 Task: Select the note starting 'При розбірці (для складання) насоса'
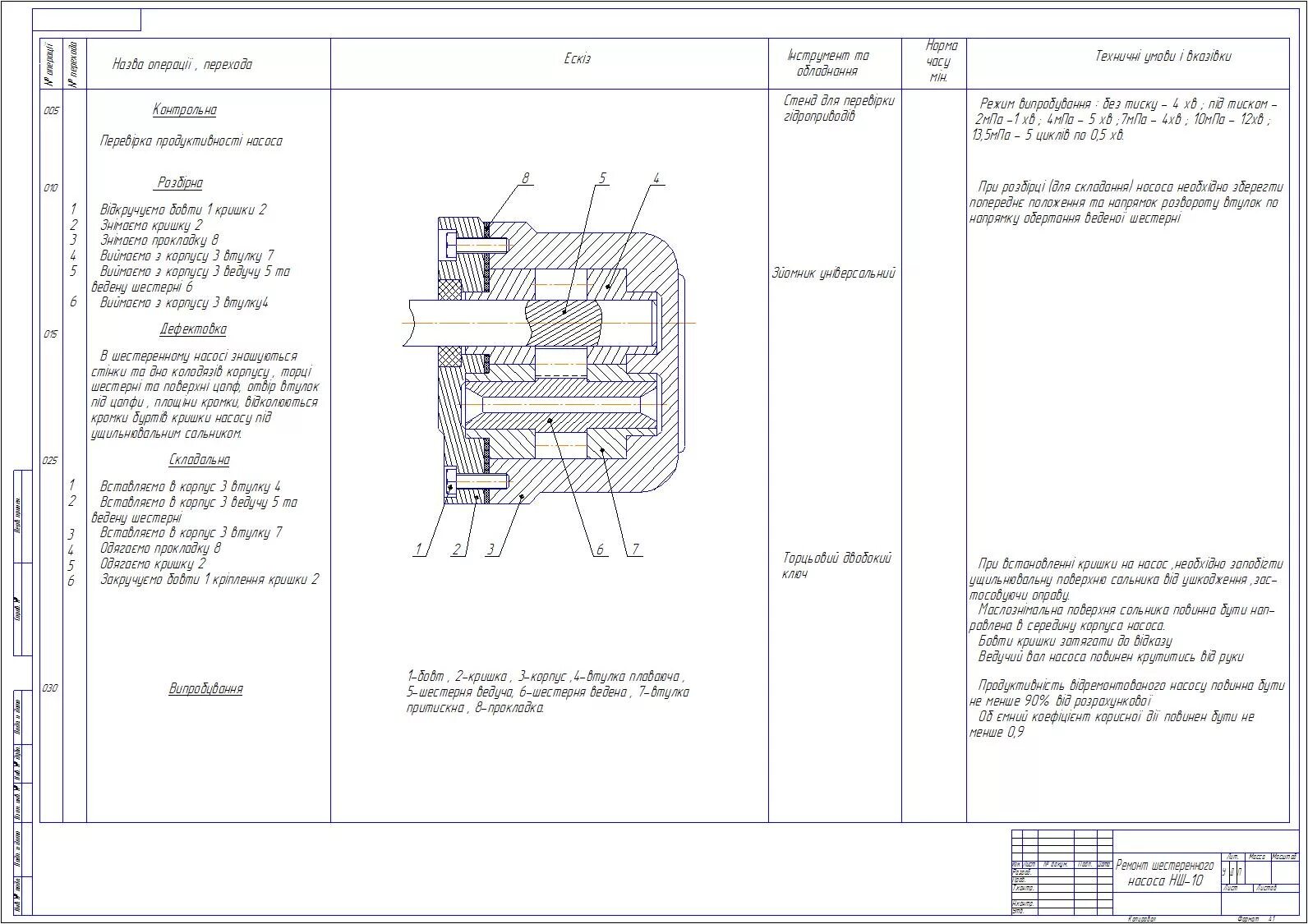coord(1125,203)
